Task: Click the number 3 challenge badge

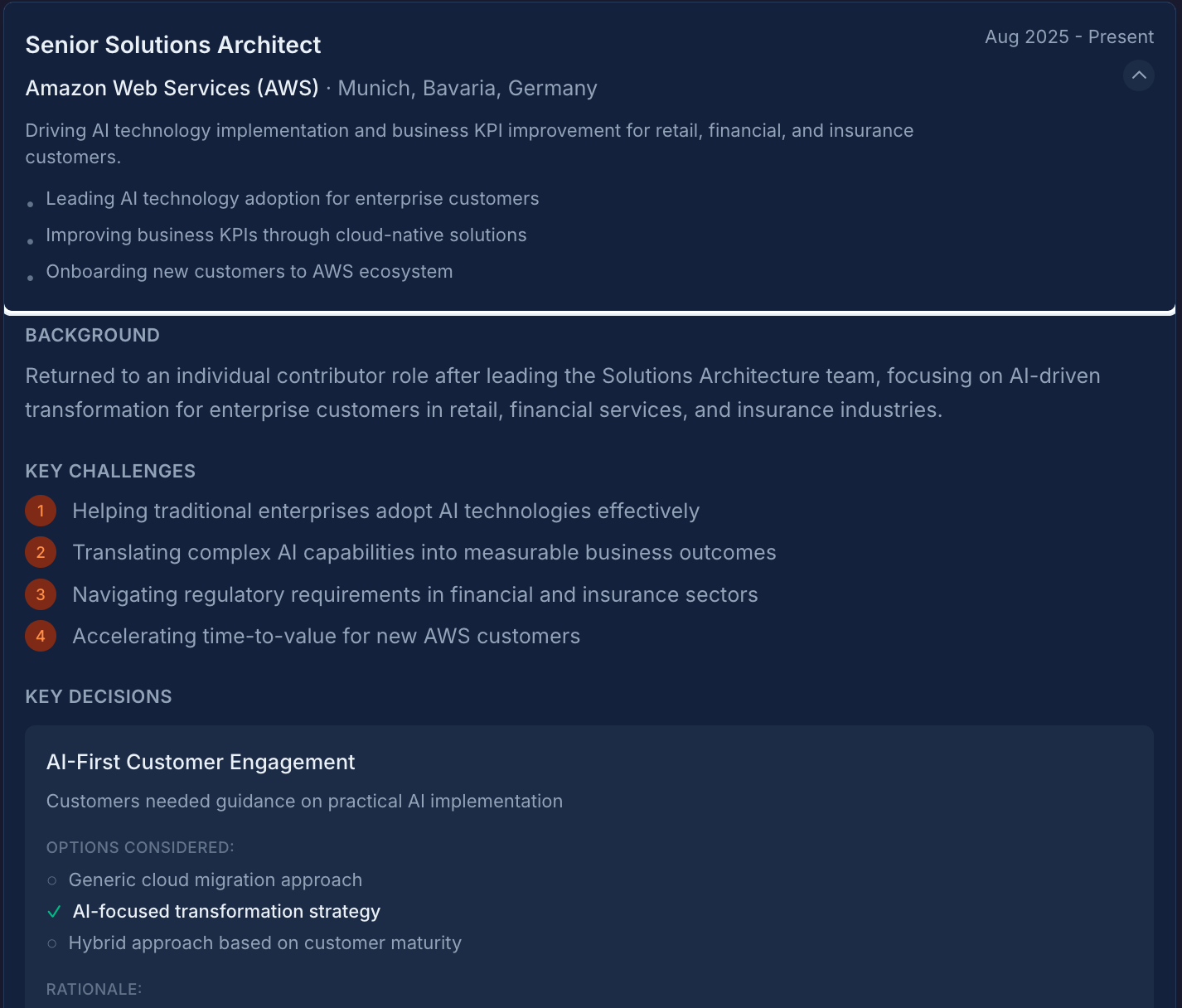Action: click(41, 594)
